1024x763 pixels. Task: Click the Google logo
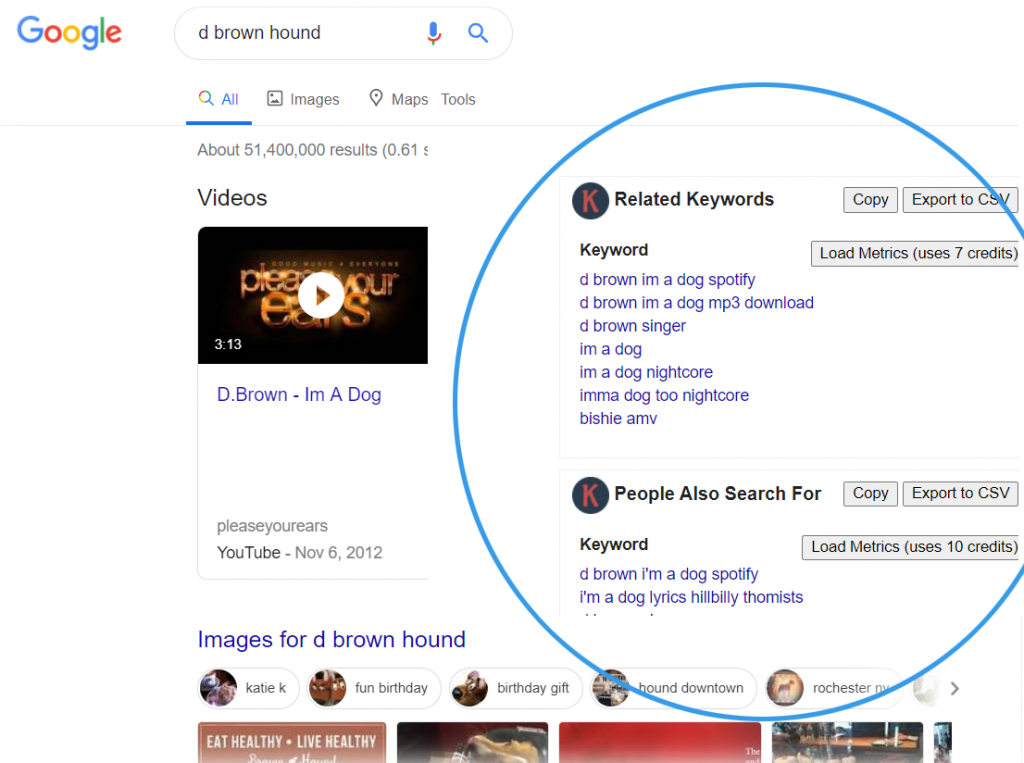pyautogui.click(x=69, y=32)
